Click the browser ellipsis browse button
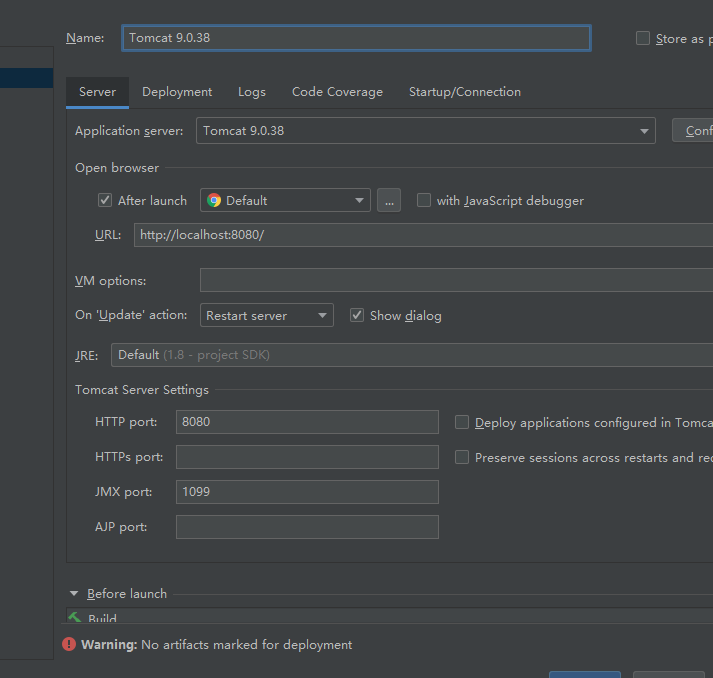This screenshot has height=678, width=713. [x=389, y=200]
